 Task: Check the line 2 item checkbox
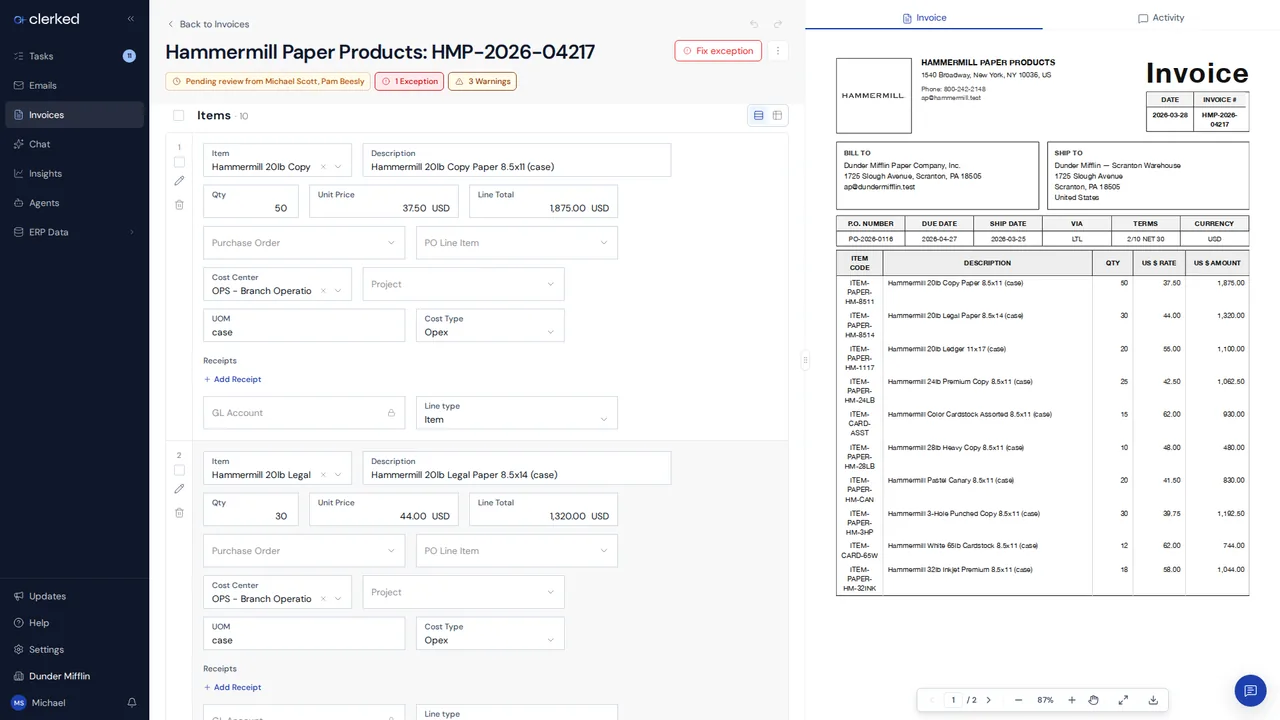pyautogui.click(x=180, y=470)
